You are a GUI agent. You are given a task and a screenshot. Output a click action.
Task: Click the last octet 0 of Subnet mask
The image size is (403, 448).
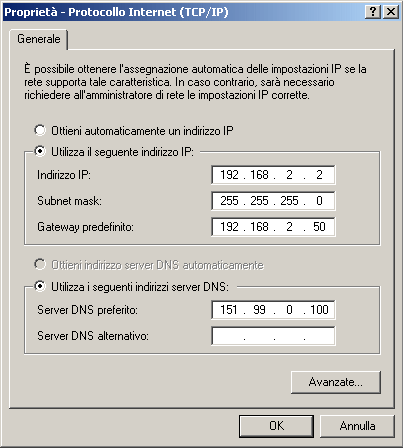[x=319, y=201]
